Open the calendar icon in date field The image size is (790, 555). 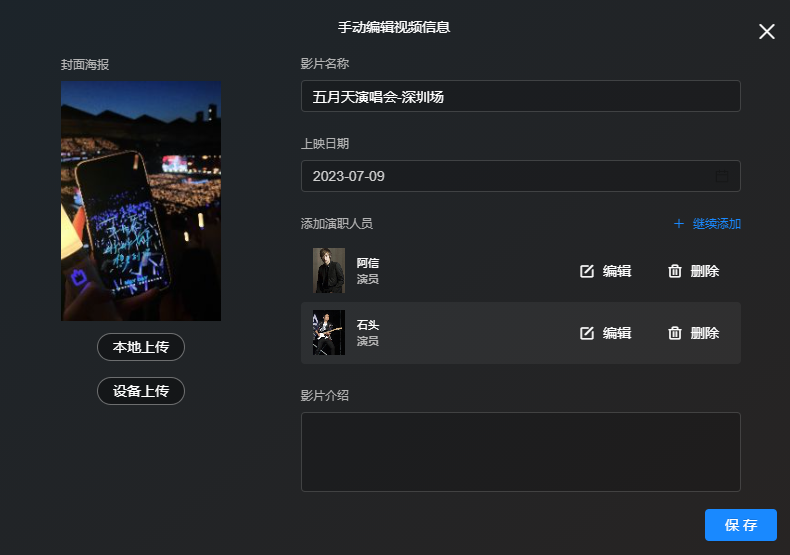[x=722, y=176]
